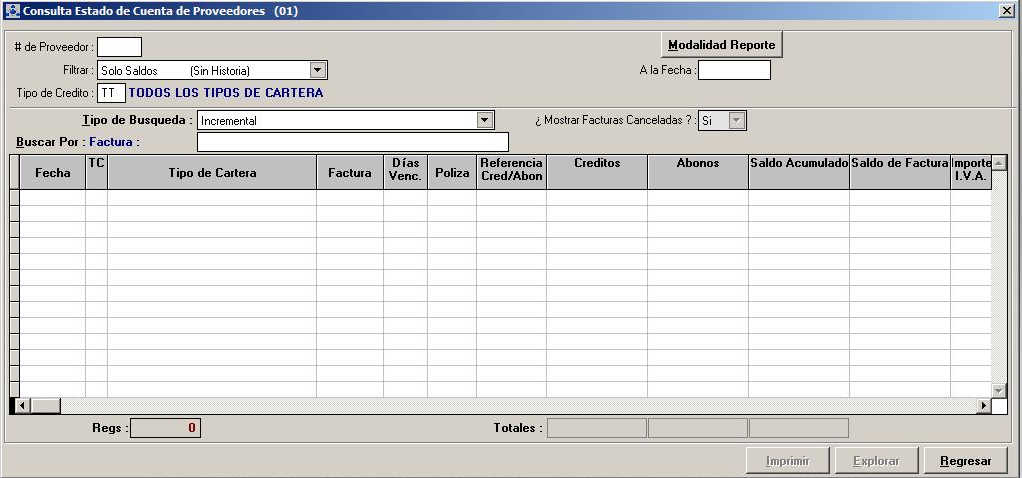Click the Tipo de Credito code field
The width and height of the screenshot is (1022, 478).
[111, 93]
